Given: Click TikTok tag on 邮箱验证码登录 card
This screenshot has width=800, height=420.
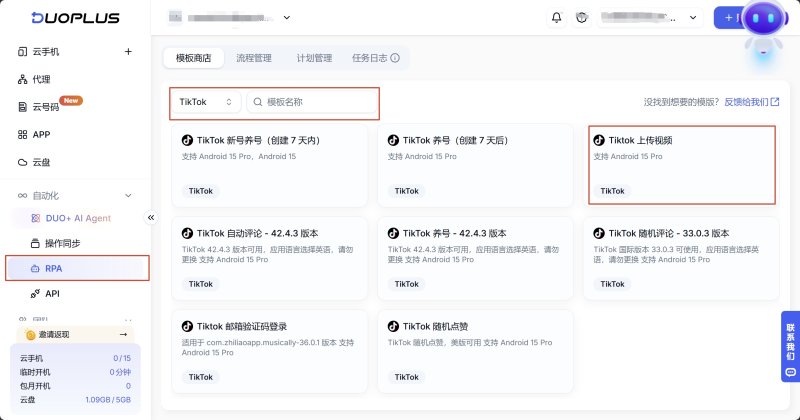Looking at the screenshot, I should [201, 377].
